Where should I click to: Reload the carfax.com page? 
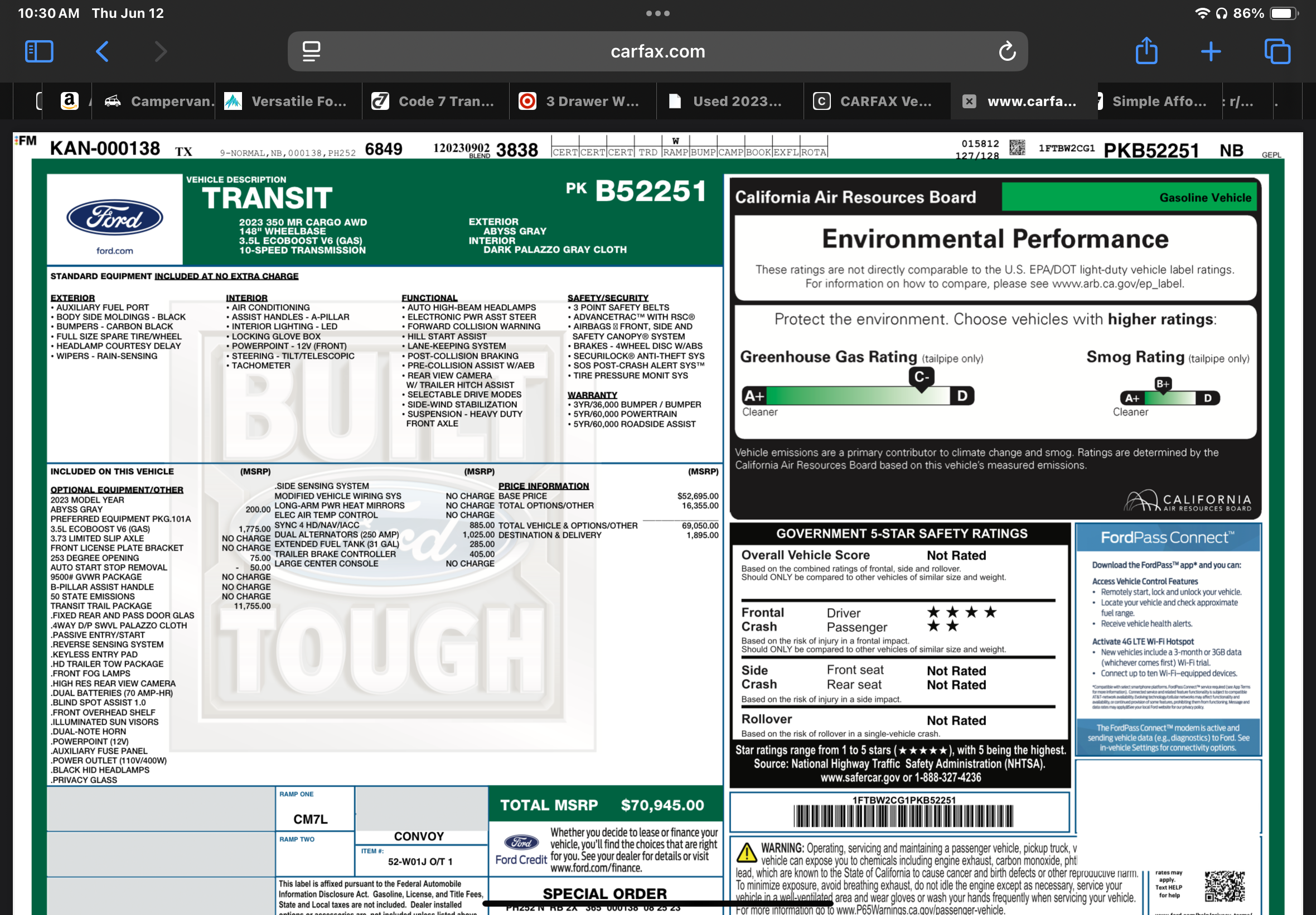click(1007, 51)
